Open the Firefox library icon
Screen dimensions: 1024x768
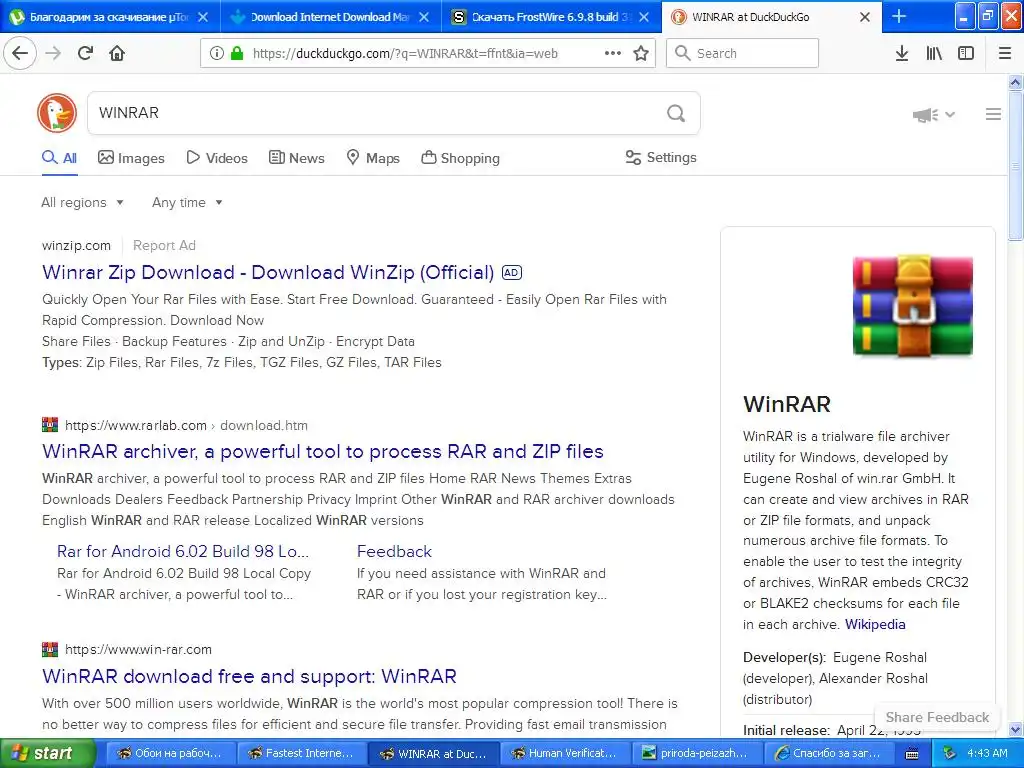[x=934, y=53]
